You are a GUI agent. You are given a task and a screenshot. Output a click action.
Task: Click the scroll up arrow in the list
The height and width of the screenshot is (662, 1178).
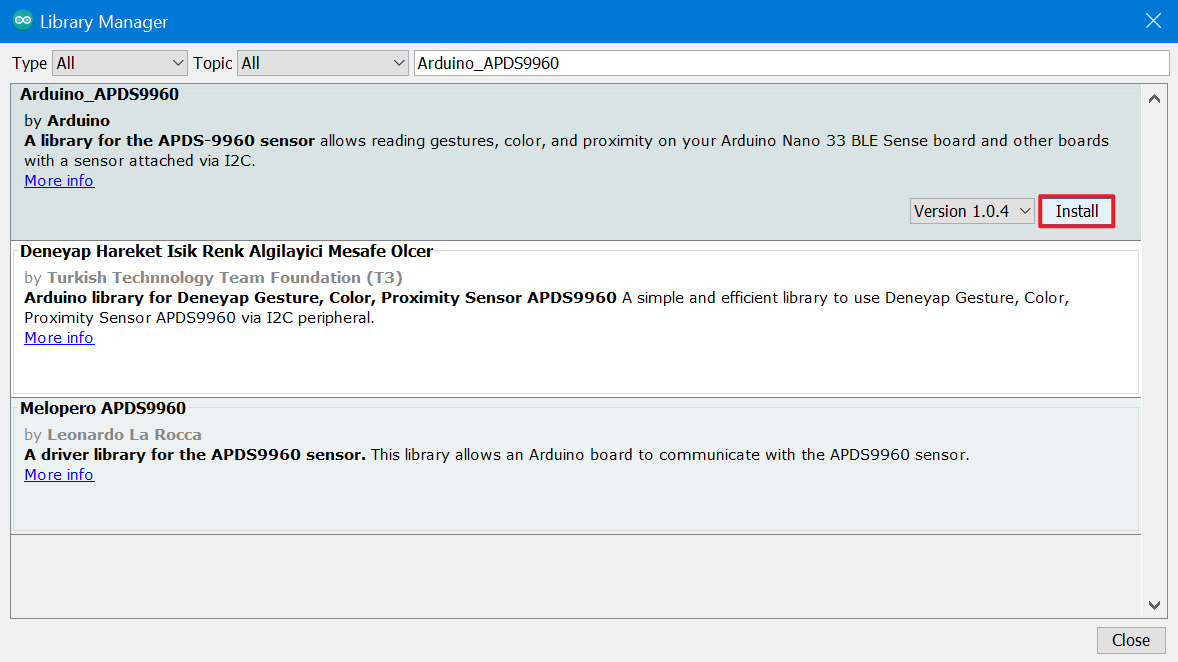(x=1155, y=99)
